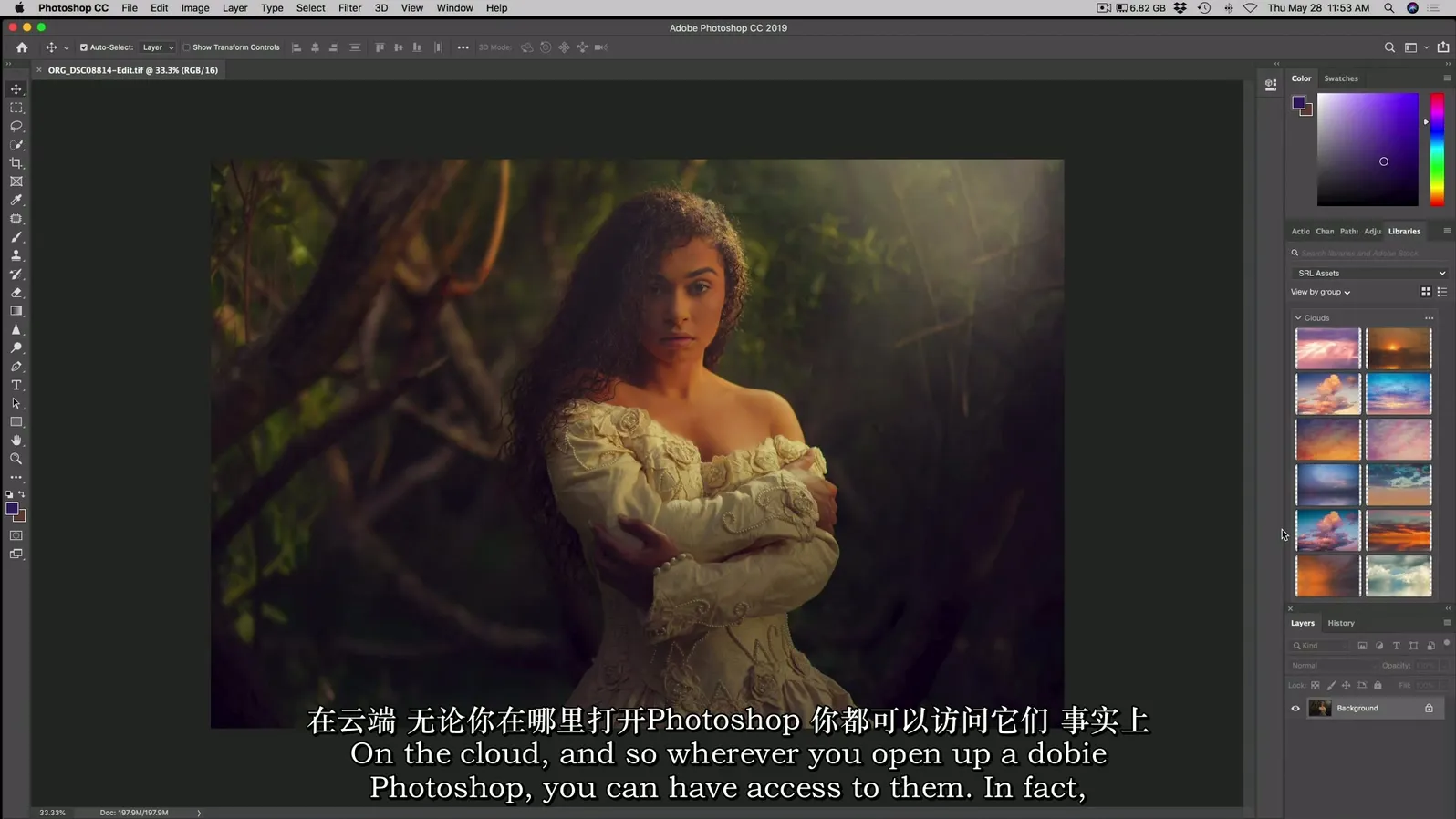Enable Show Transform Controls checkbox
This screenshot has width=1456, height=819.
(187, 47)
